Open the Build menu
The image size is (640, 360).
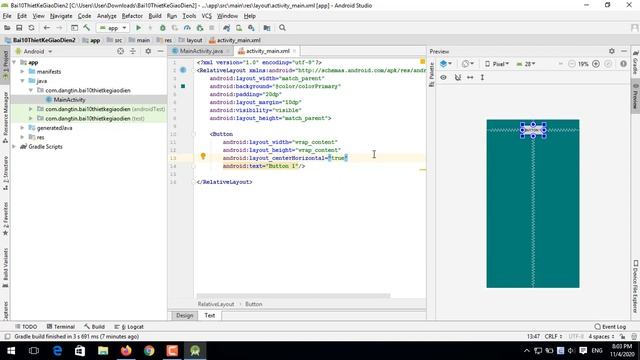(155, 16)
